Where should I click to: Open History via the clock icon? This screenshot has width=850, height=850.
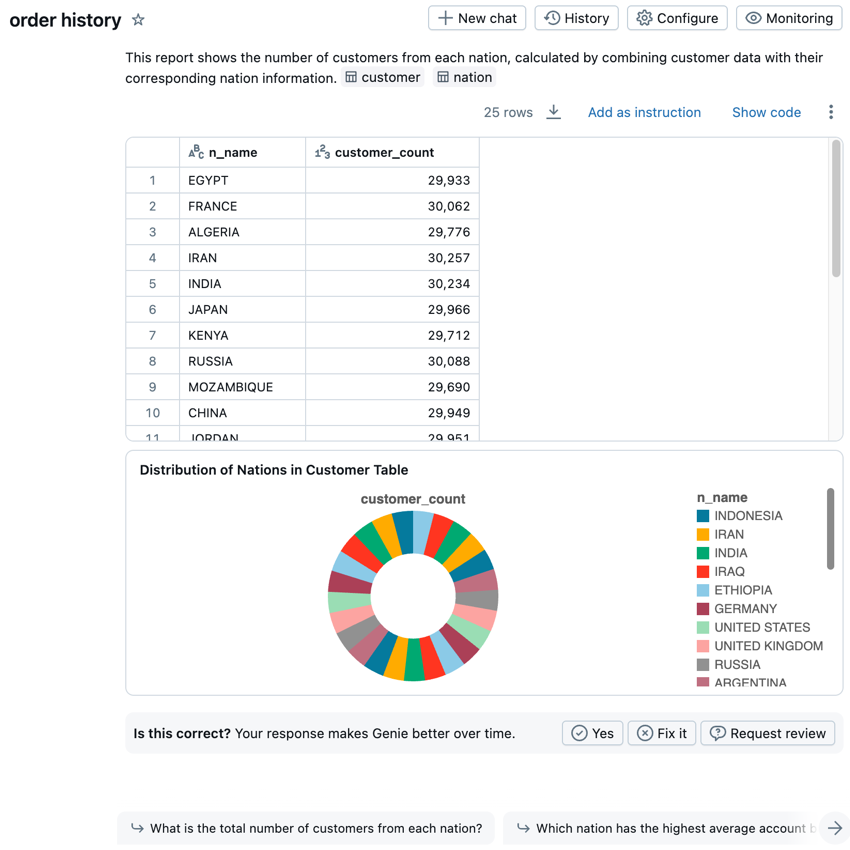[x=553, y=18]
